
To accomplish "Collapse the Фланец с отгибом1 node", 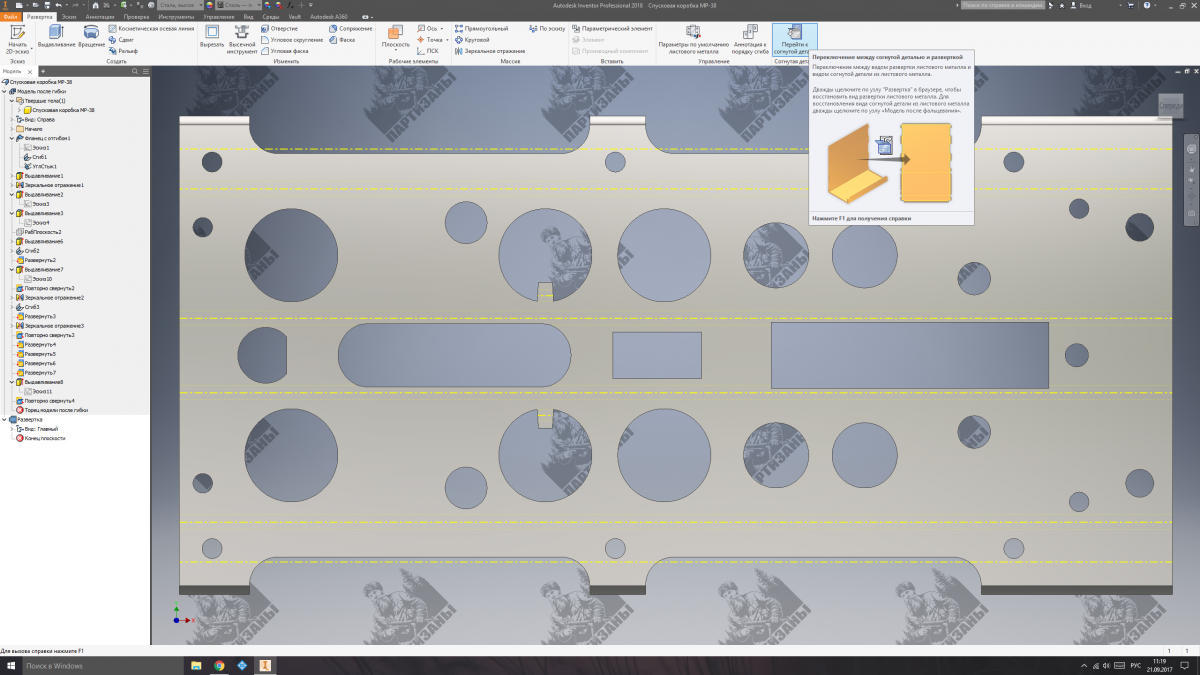I will tap(12, 138).
